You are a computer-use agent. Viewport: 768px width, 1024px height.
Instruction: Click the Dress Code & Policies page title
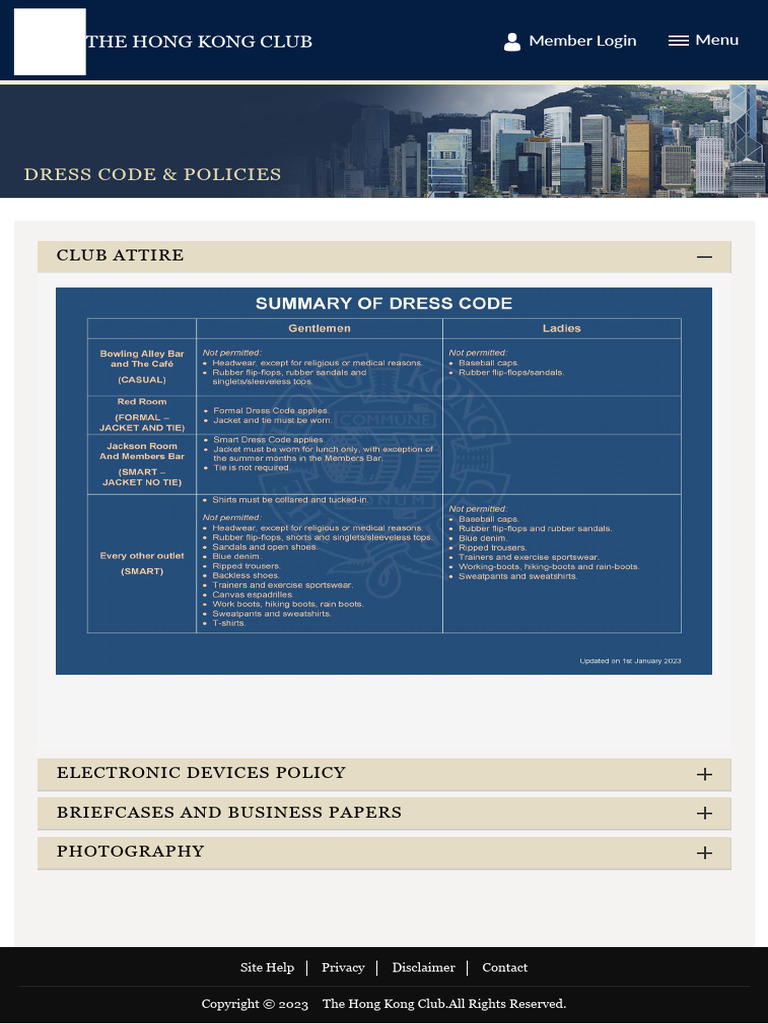pos(153,174)
